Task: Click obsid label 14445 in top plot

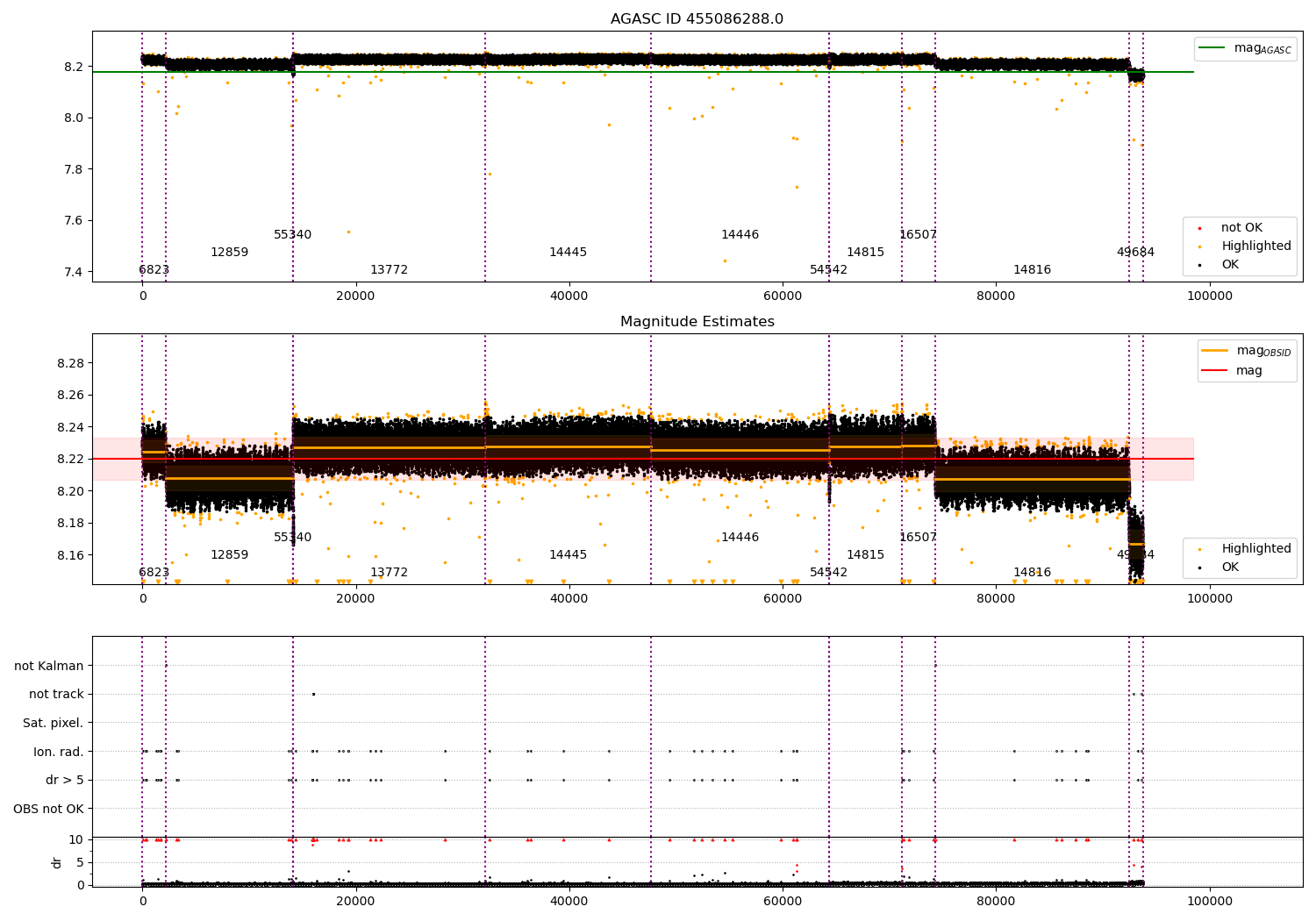Action: coord(568,253)
